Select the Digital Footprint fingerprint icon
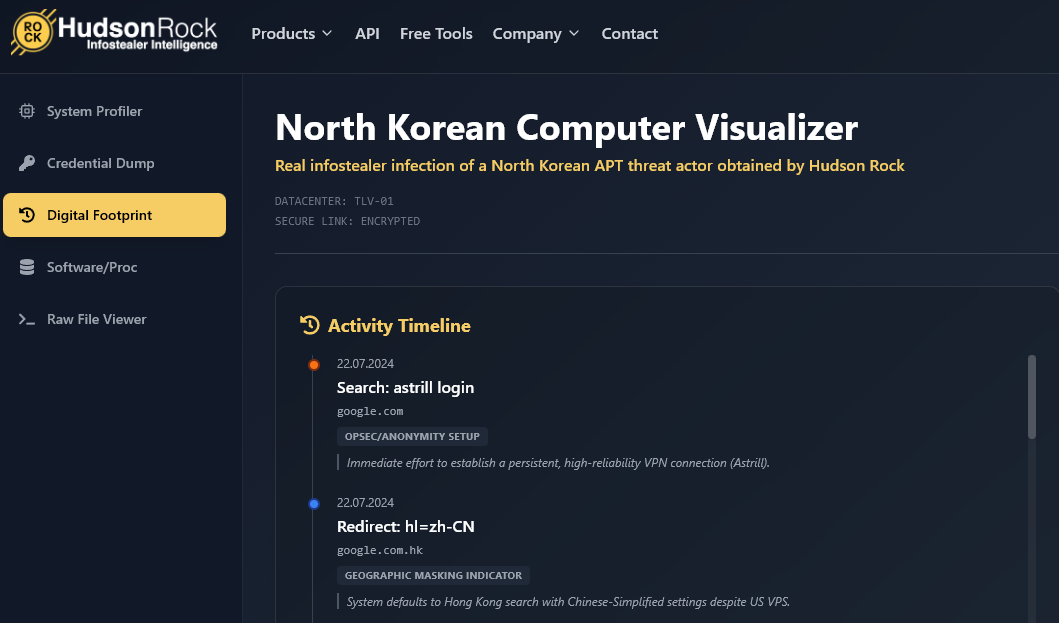 click(29, 214)
